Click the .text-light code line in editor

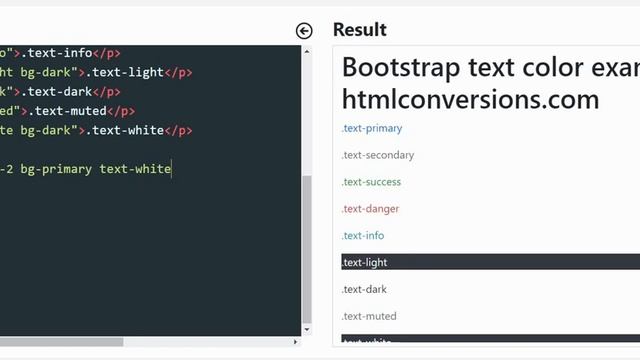(x=96, y=73)
